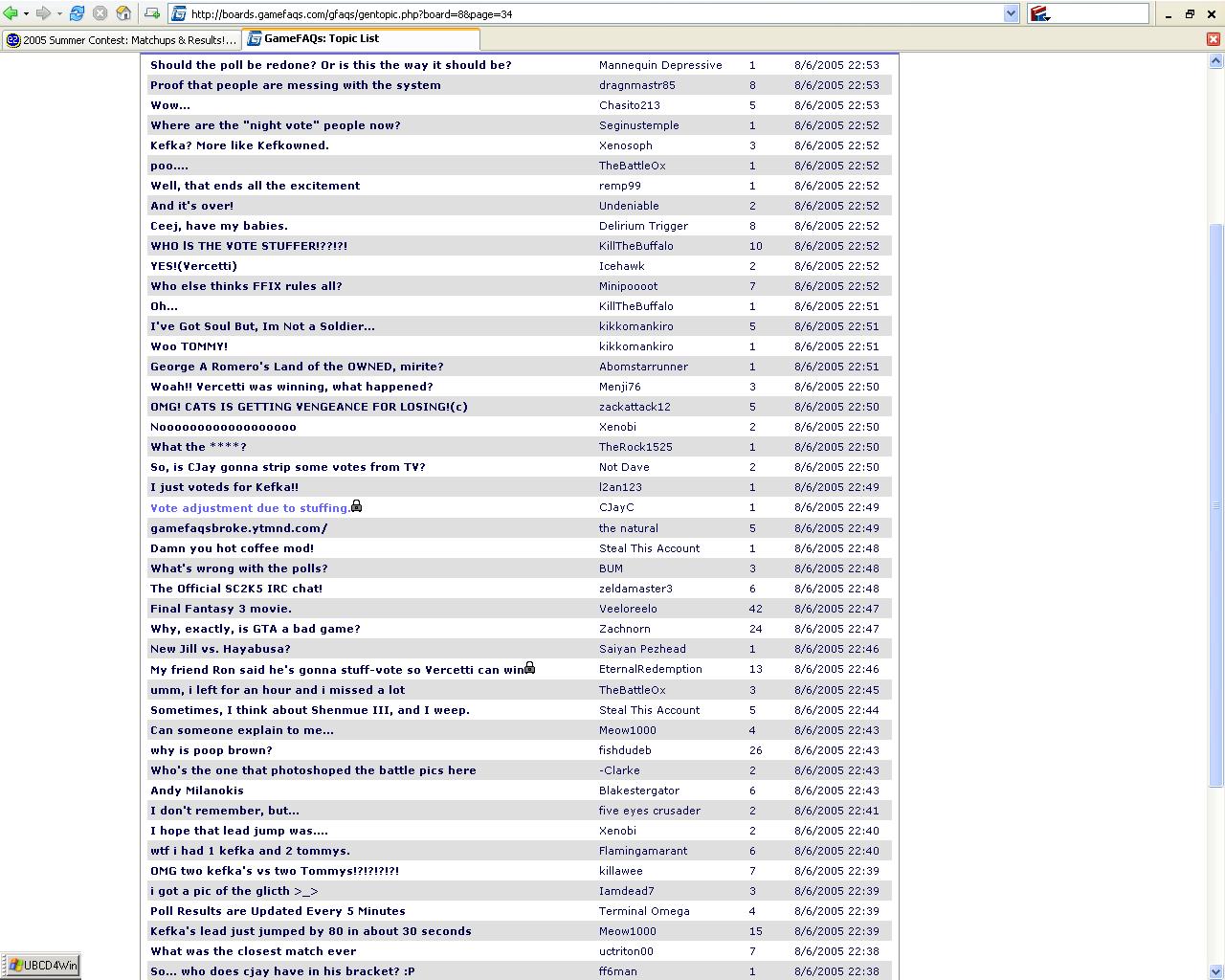Click the new tab toolbar icon

pos(152,13)
